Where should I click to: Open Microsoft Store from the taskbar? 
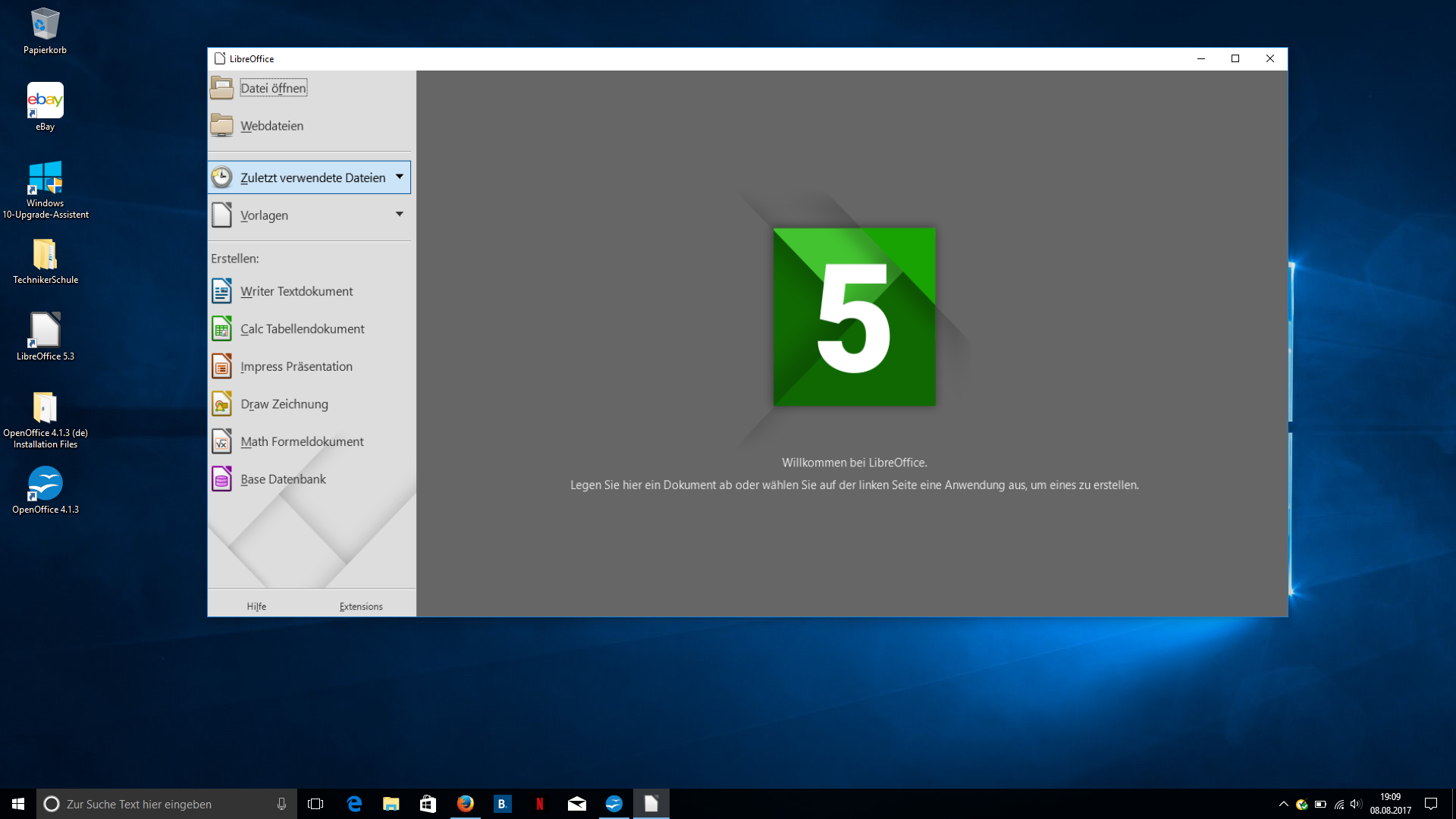[x=428, y=804]
